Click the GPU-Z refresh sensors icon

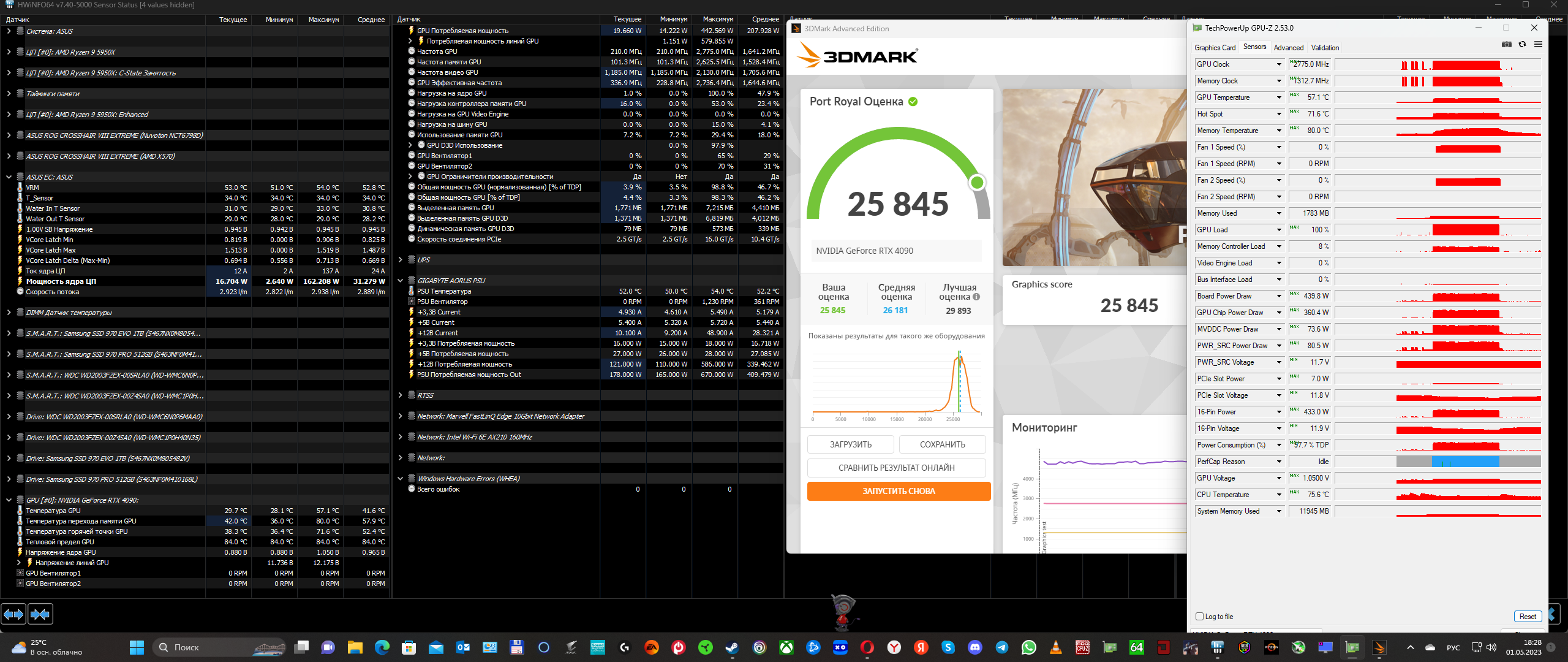pos(1522,44)
